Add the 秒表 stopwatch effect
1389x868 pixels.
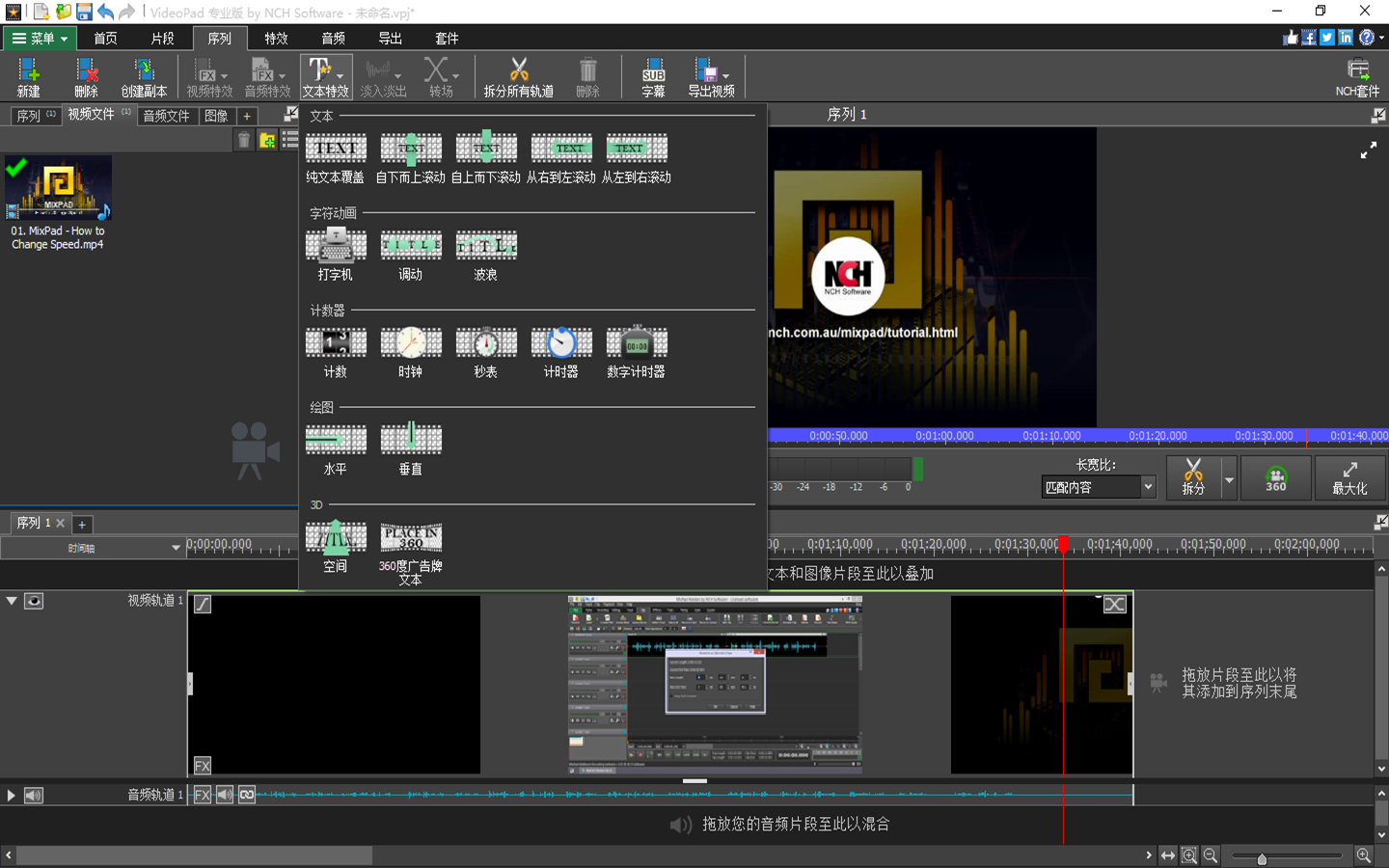pyautogui.click(x=485, y=352)
